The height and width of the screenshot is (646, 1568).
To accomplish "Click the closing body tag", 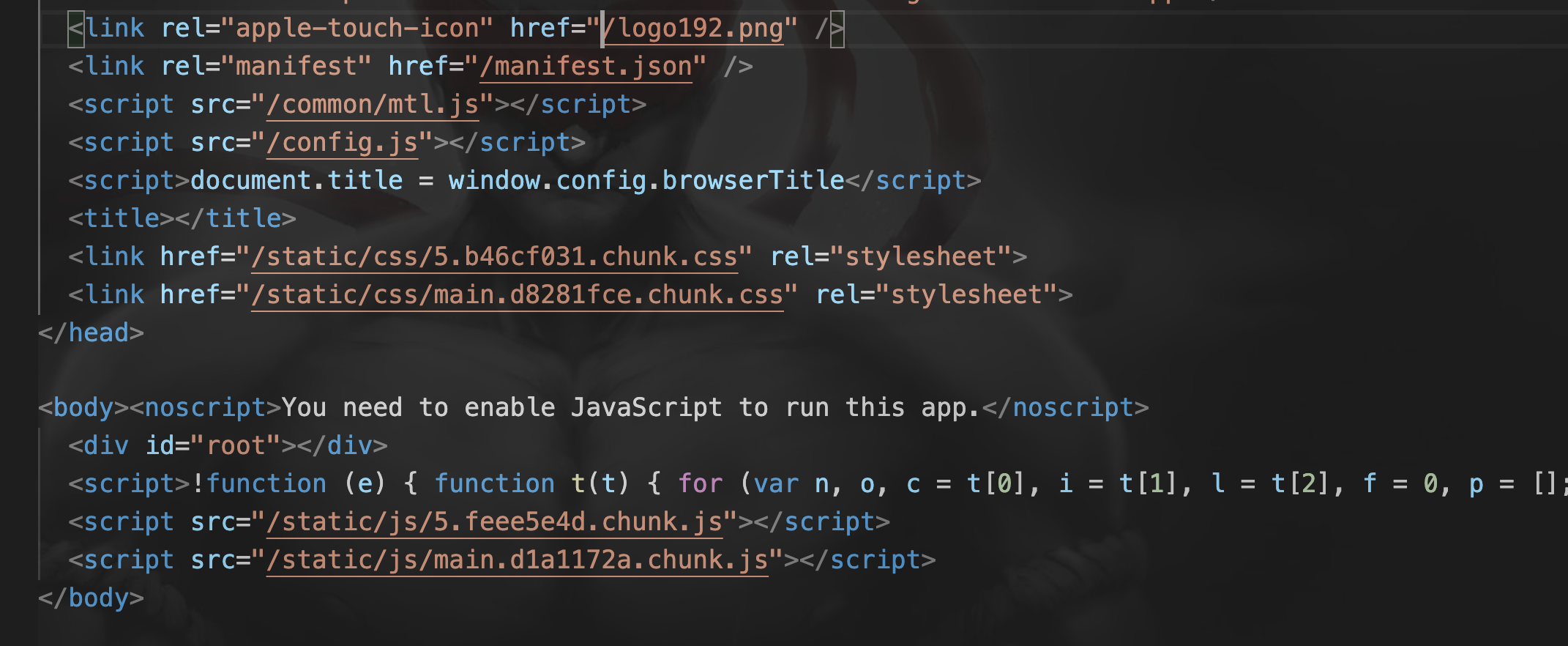I will [91, 598].
